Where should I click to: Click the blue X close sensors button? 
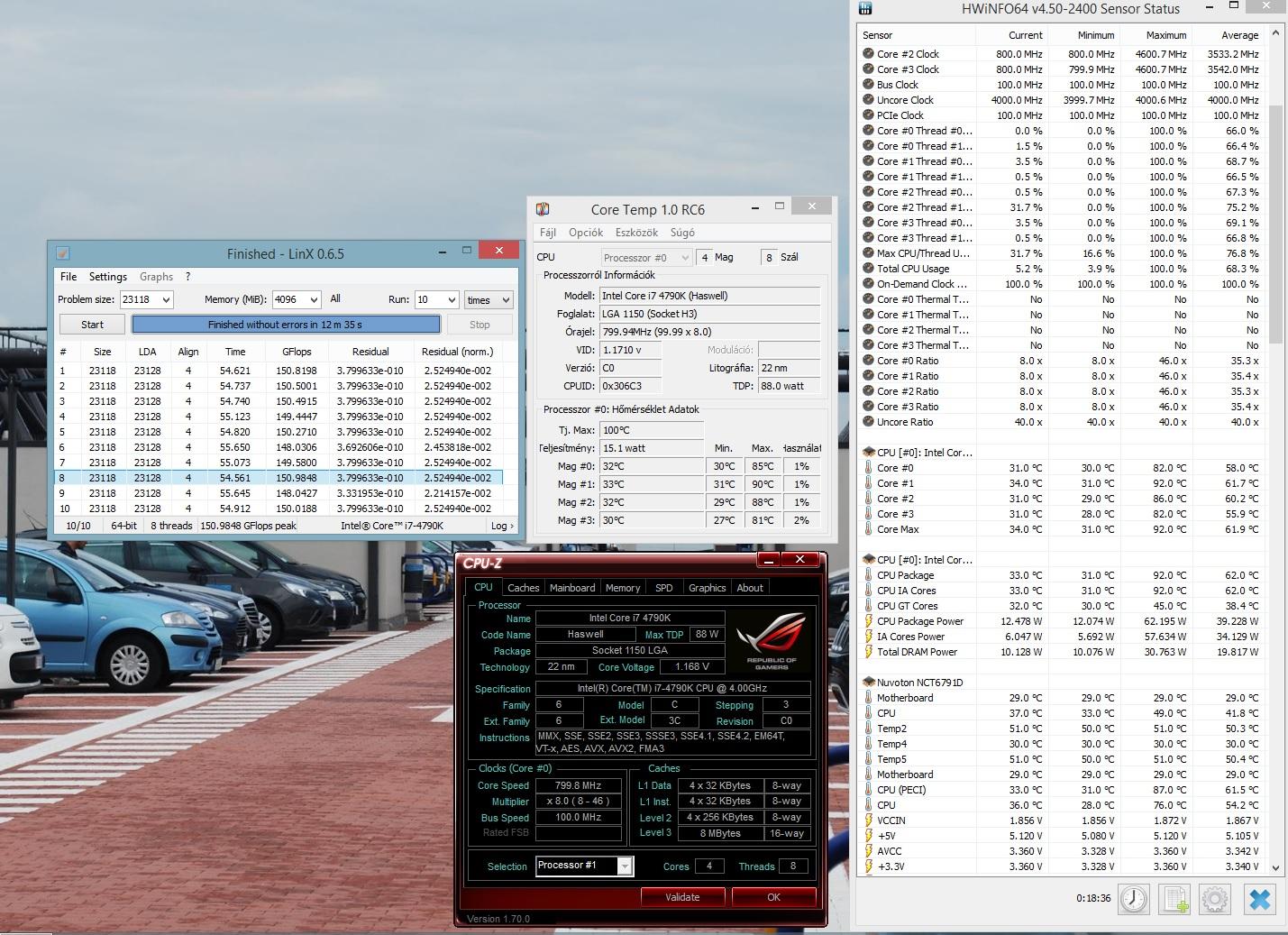tap(1260, 899)
